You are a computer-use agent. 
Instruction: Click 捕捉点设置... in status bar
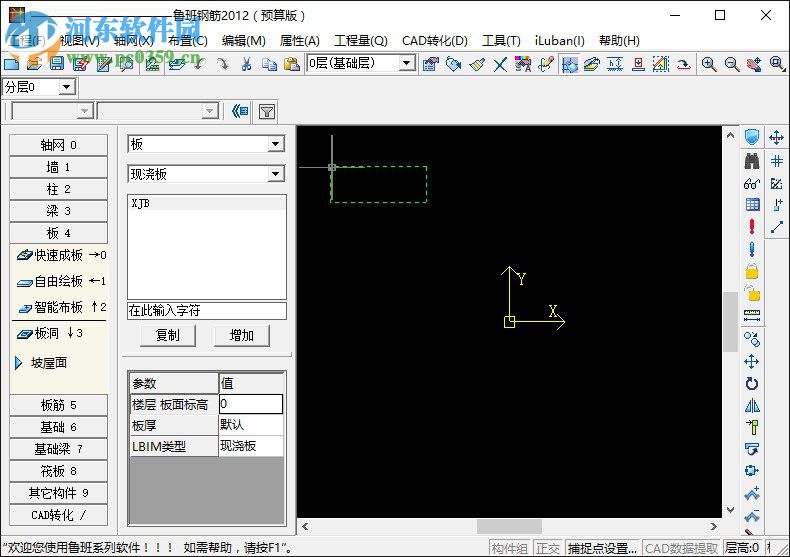tap(603, 548)
